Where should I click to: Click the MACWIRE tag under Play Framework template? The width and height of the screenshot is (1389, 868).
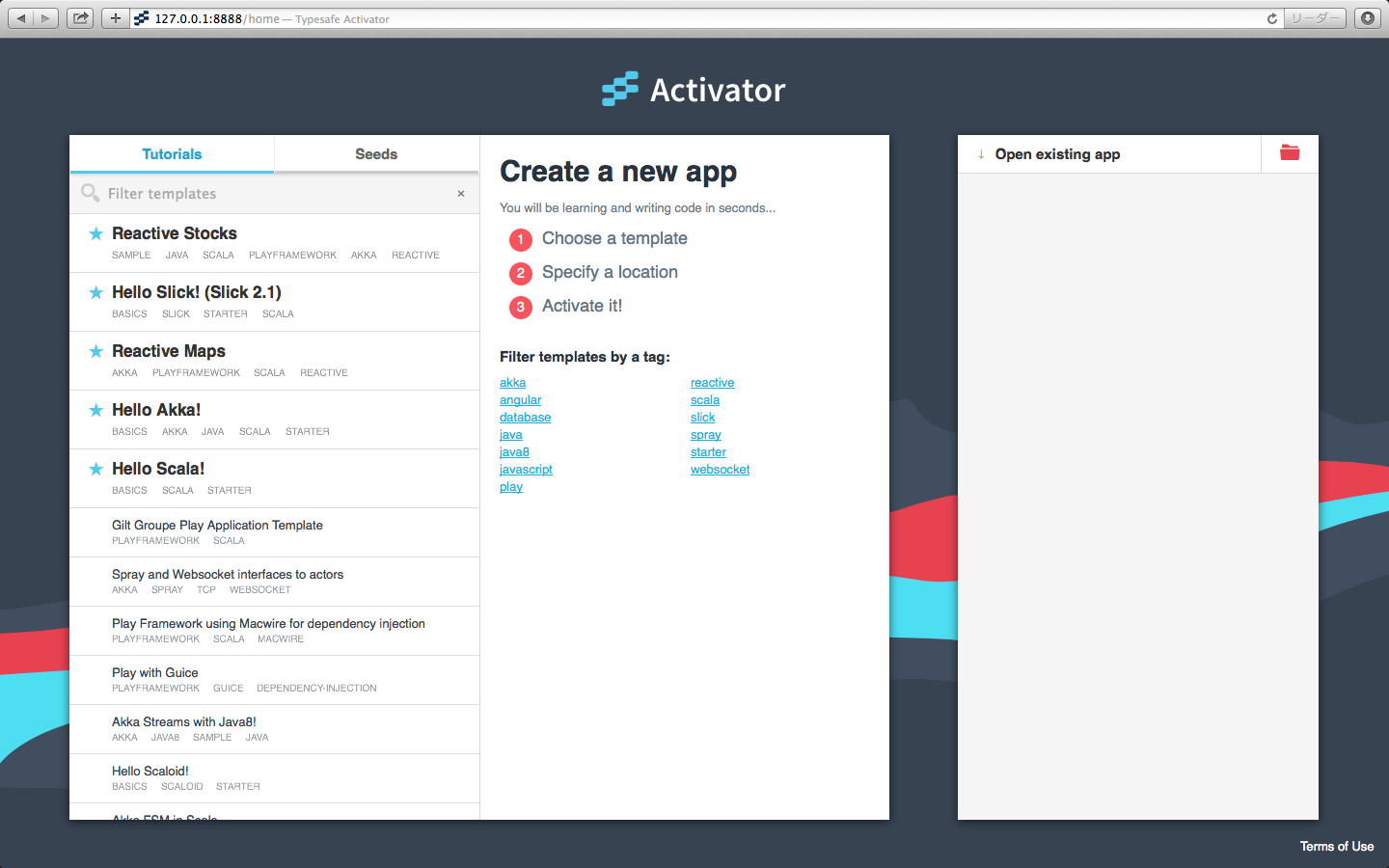coord(281,639)
